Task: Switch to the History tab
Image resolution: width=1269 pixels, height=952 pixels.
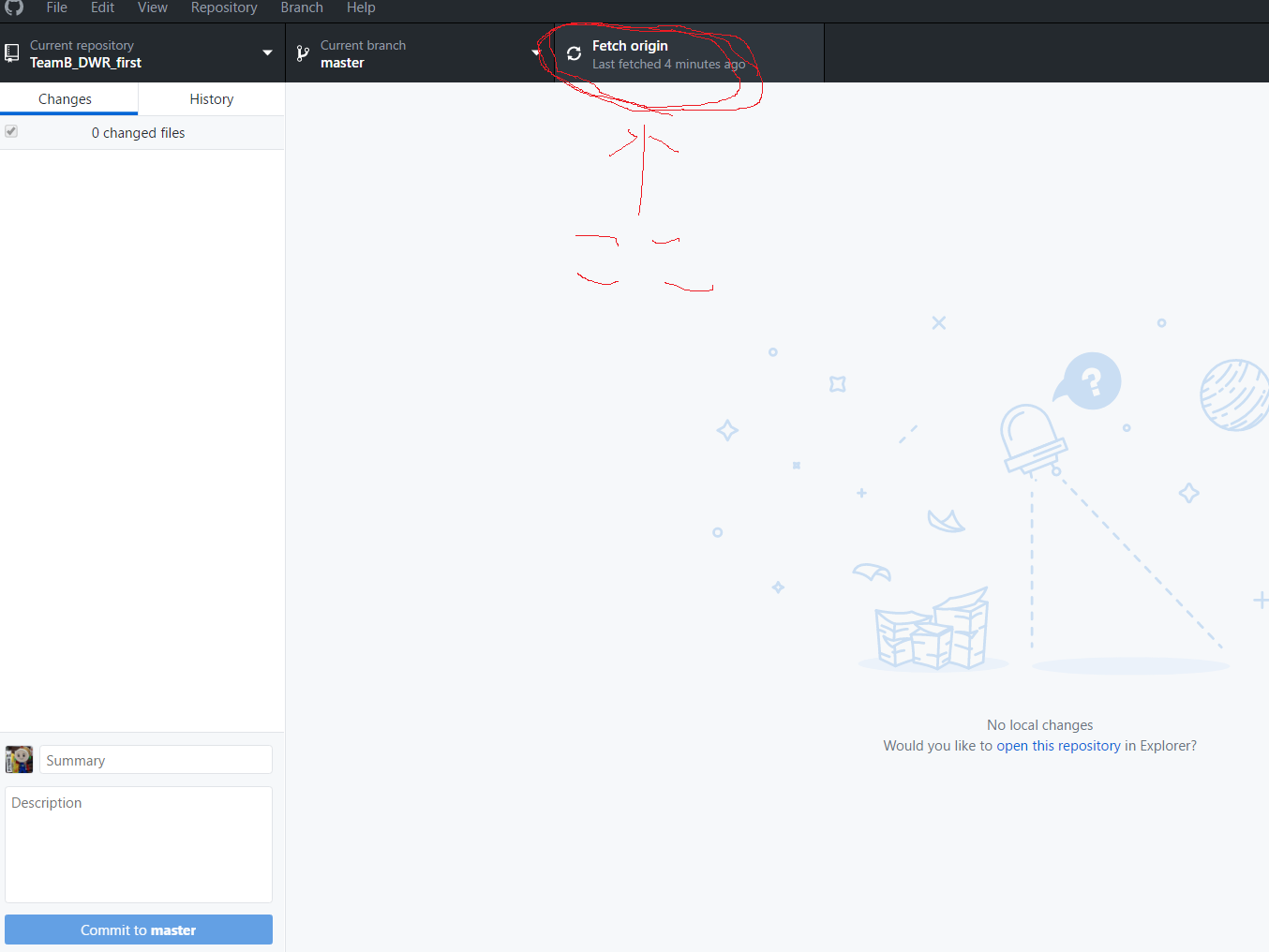Action: click(212, 99)
